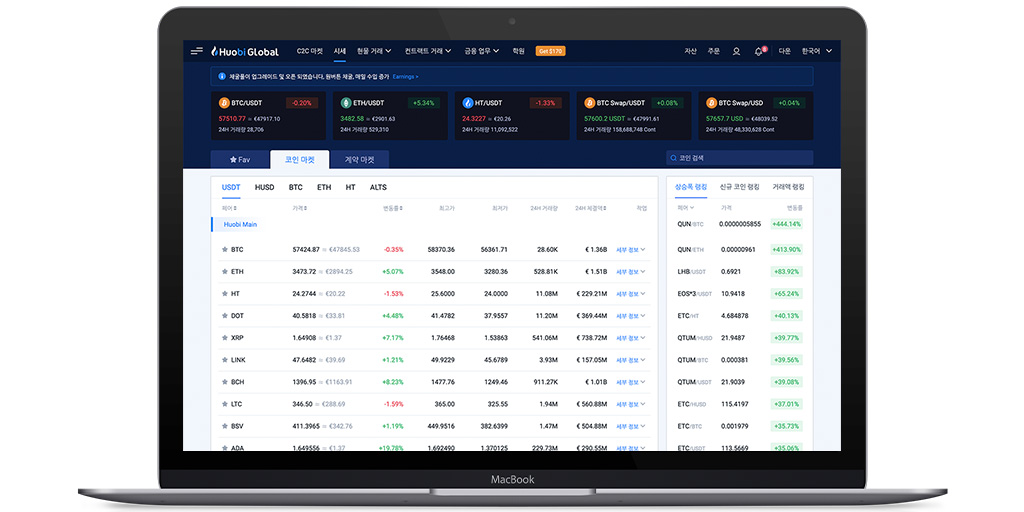Viewport: 1024px width, 512px height.
Task: Favorite the LINK row star
Action: (225, 360)
